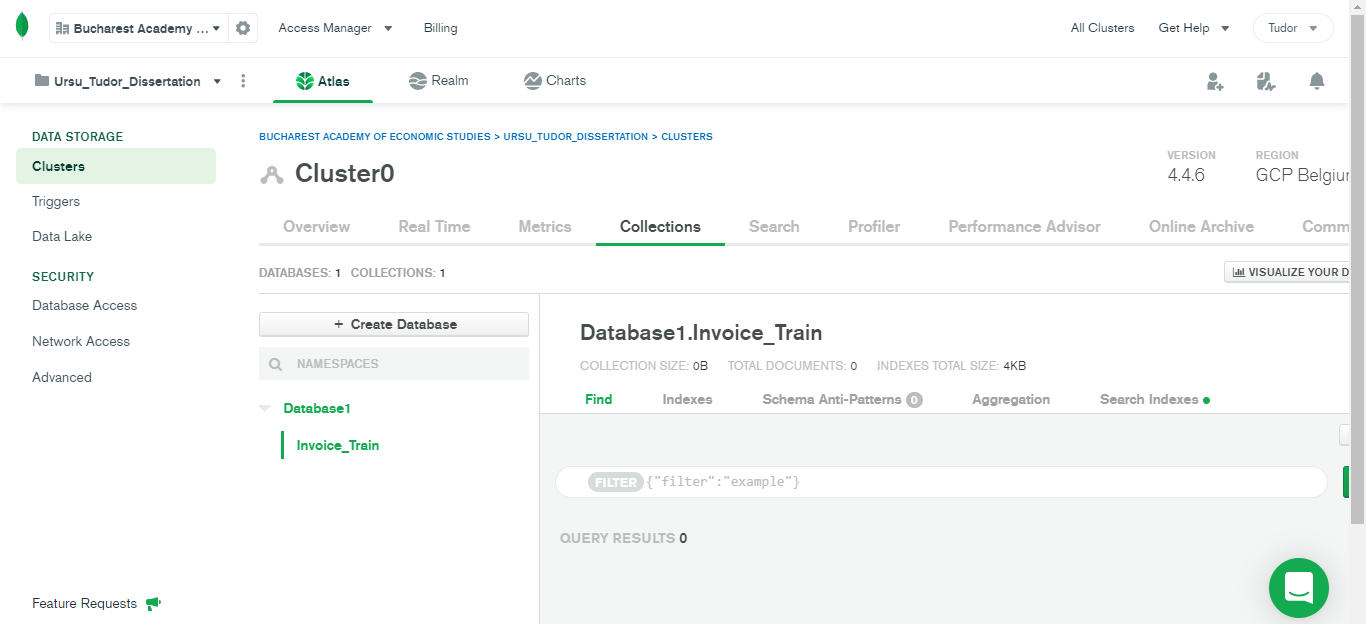The image size is (1366, 624).
Task: Open the bell notifications icon
Action: click(x=1317, y=81)
